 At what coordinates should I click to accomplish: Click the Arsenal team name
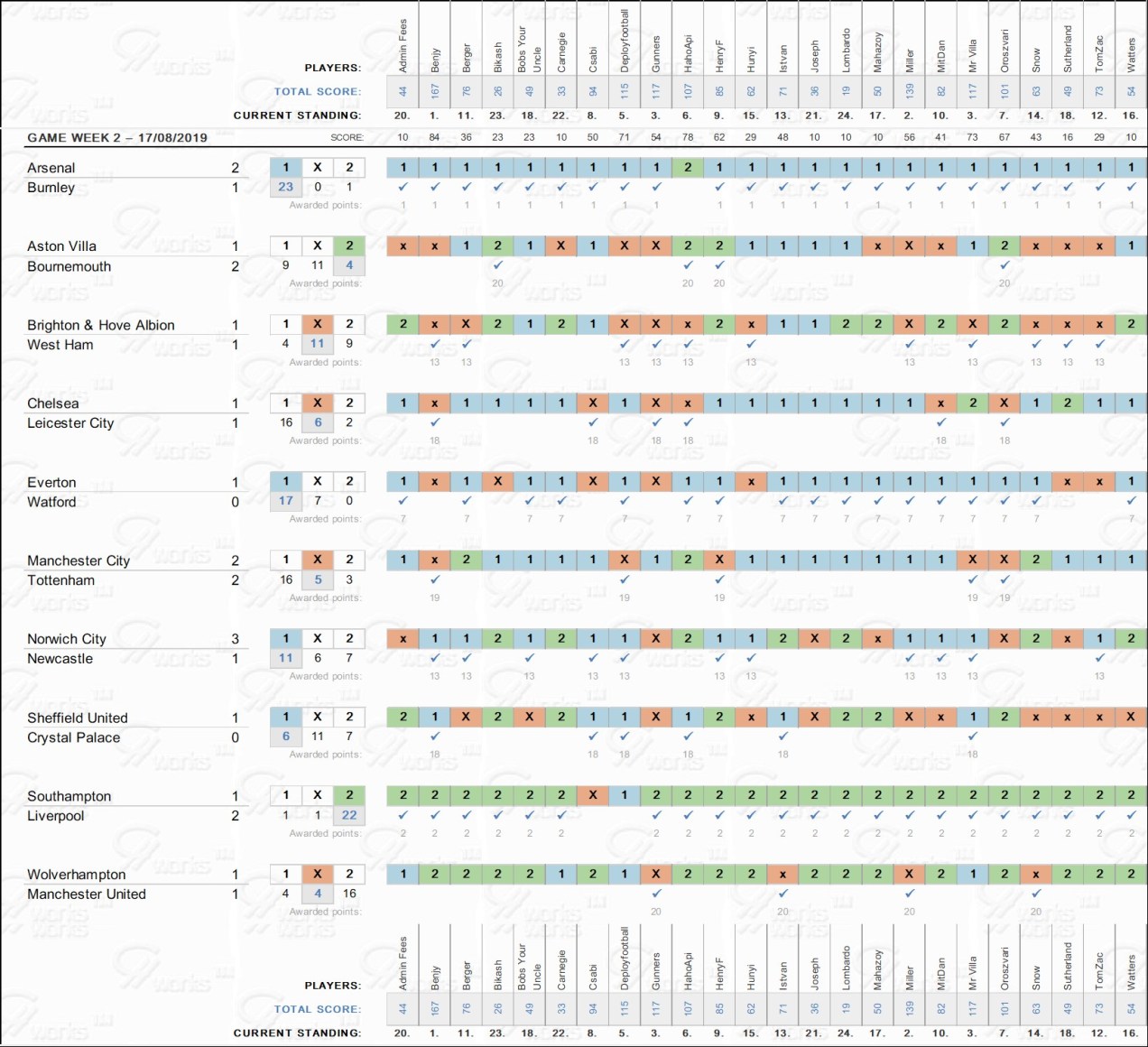pyautogui.click(x=51, y=168)
